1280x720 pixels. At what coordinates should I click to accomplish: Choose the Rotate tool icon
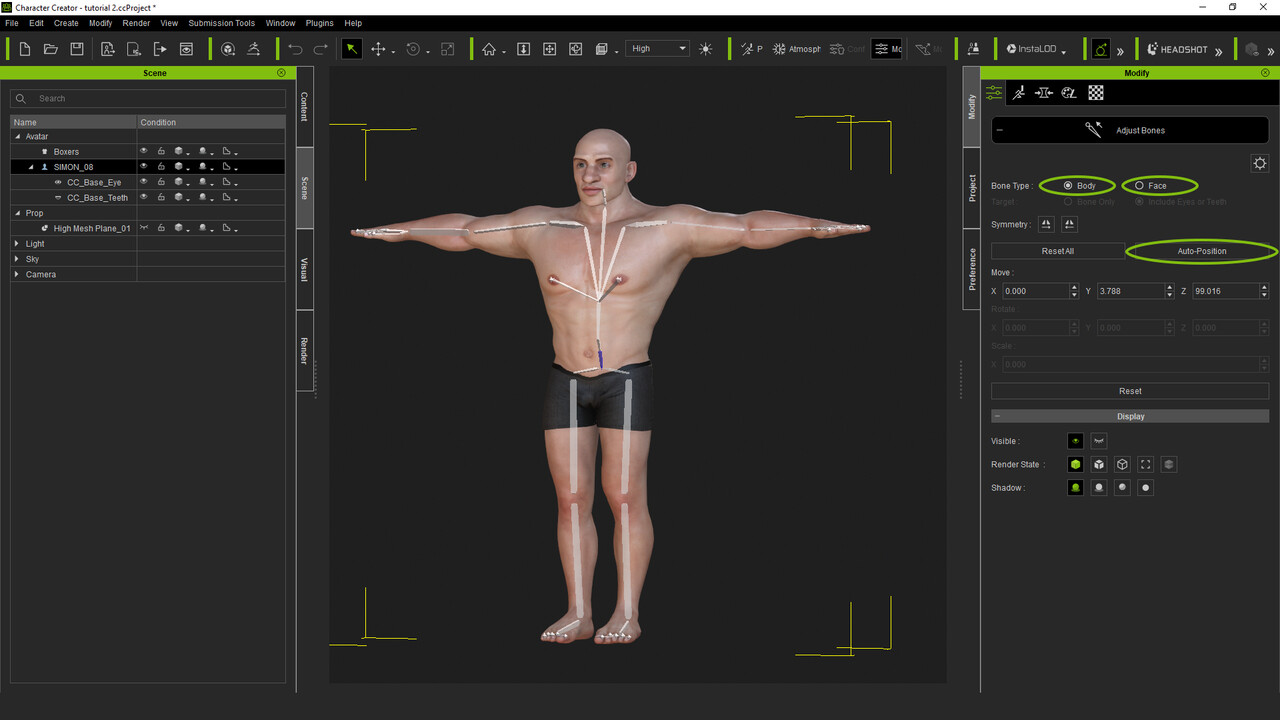(x=414, y=49)
